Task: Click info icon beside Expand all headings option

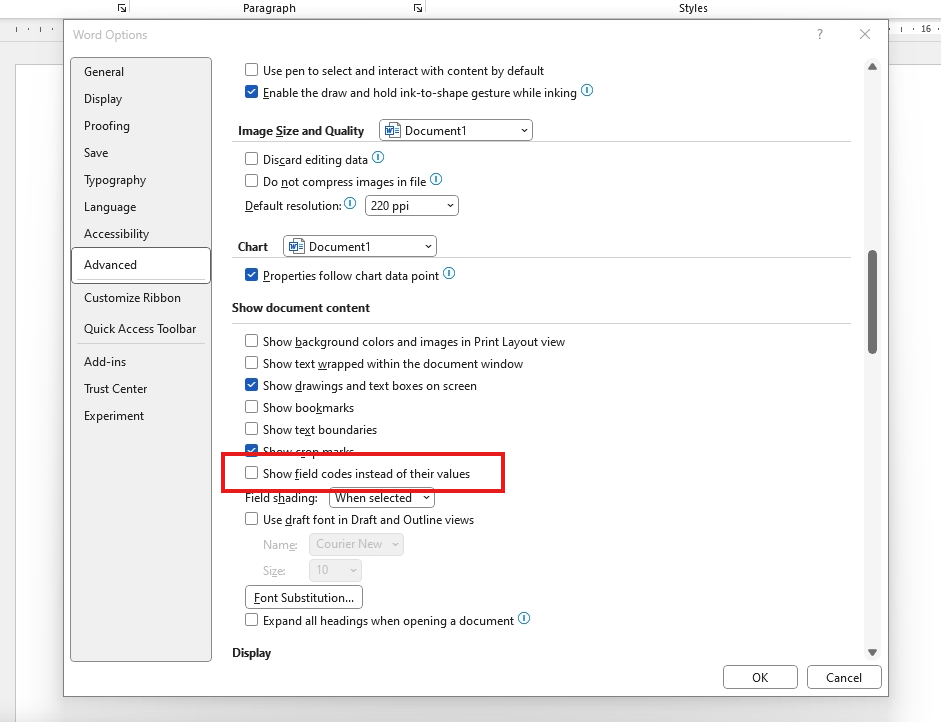Action: [x=524, y=619]
